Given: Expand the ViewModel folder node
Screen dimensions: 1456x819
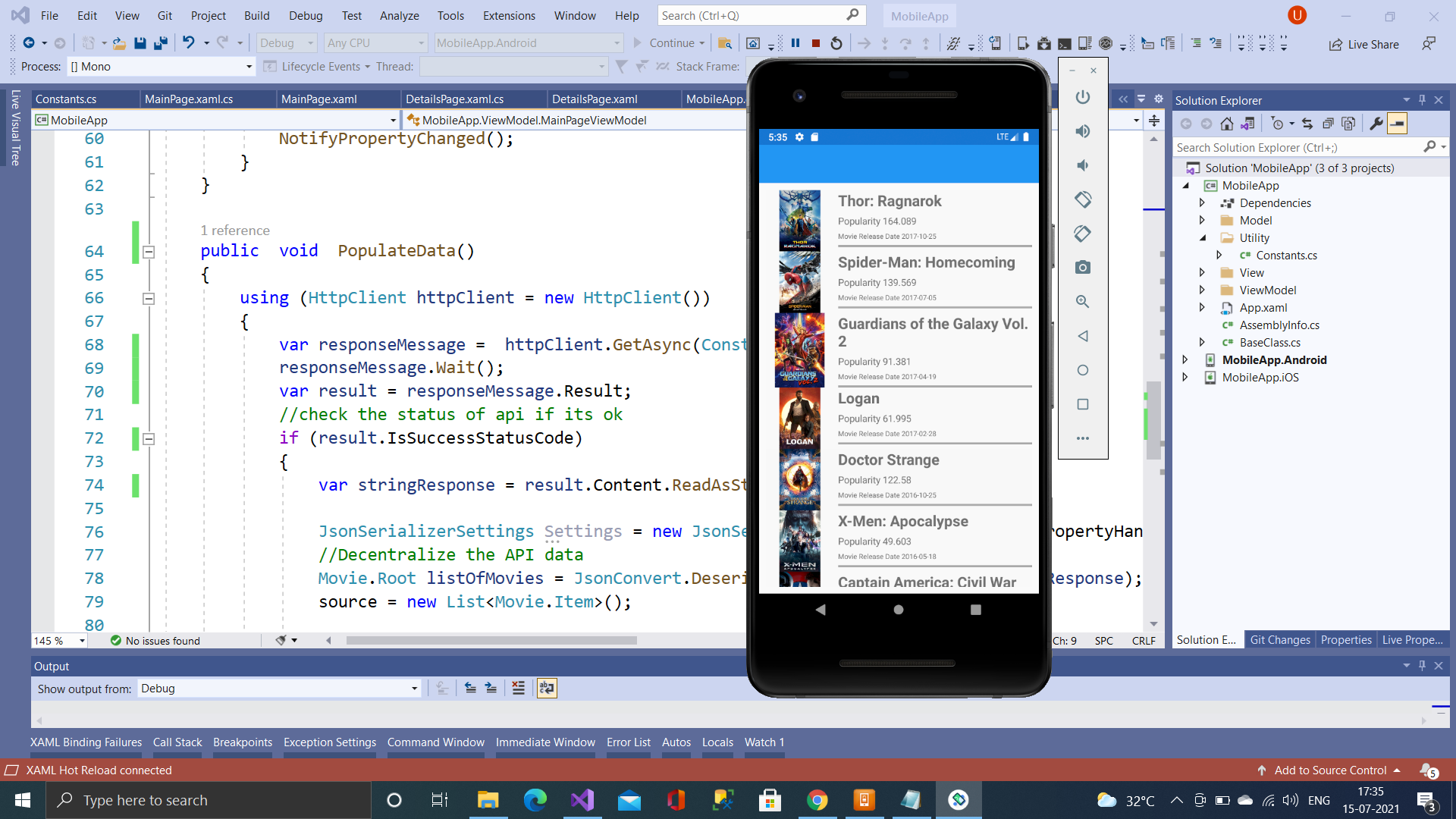Looking at the screenshot, I should [x=1202, y=290].
